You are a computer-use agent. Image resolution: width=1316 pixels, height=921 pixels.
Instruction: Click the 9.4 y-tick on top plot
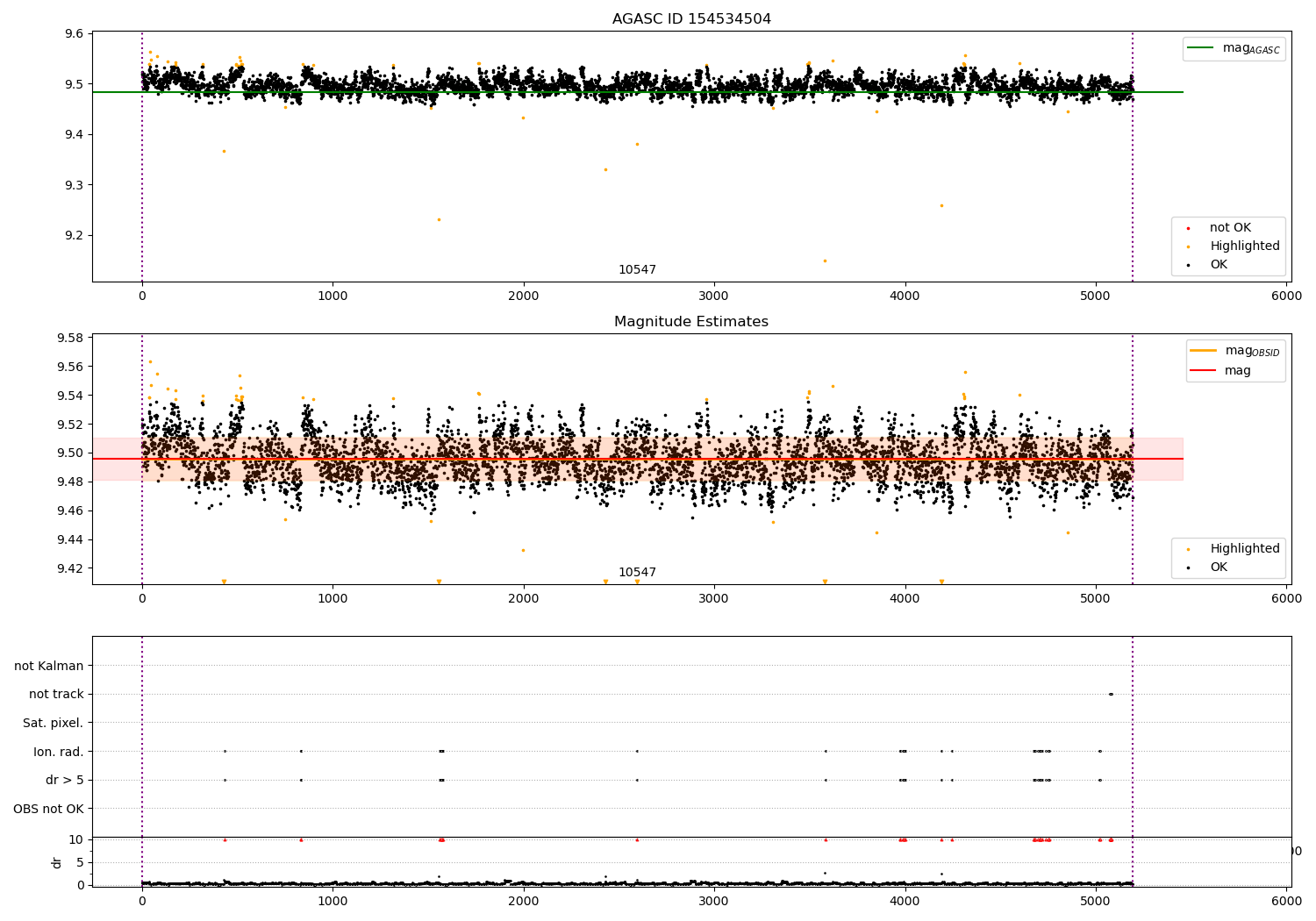[x=75, y=135]
